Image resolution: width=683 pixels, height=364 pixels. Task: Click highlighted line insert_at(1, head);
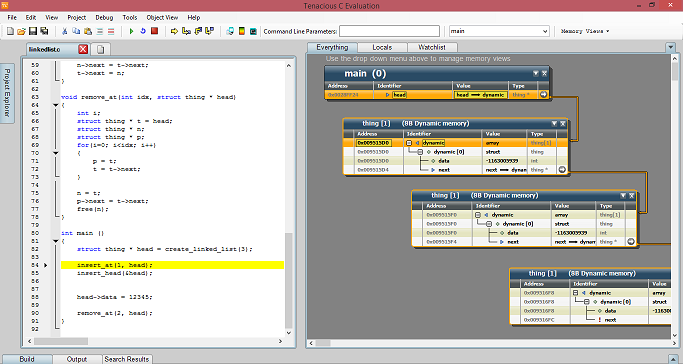pos(172,265)
